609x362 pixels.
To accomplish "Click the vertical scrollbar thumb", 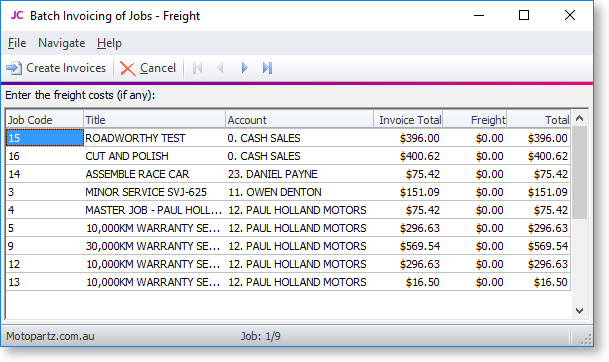I will point(579,172).
